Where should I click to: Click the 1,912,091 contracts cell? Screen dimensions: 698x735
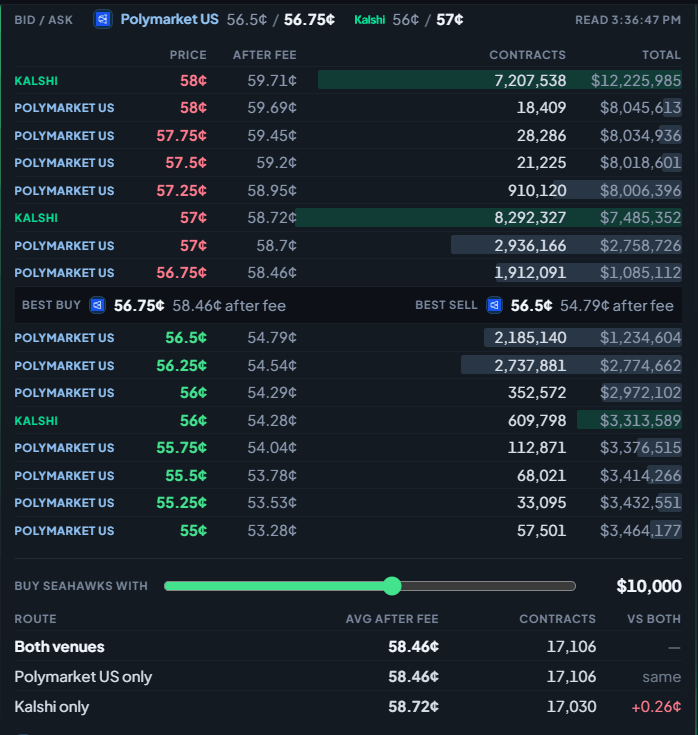point(530,273)
